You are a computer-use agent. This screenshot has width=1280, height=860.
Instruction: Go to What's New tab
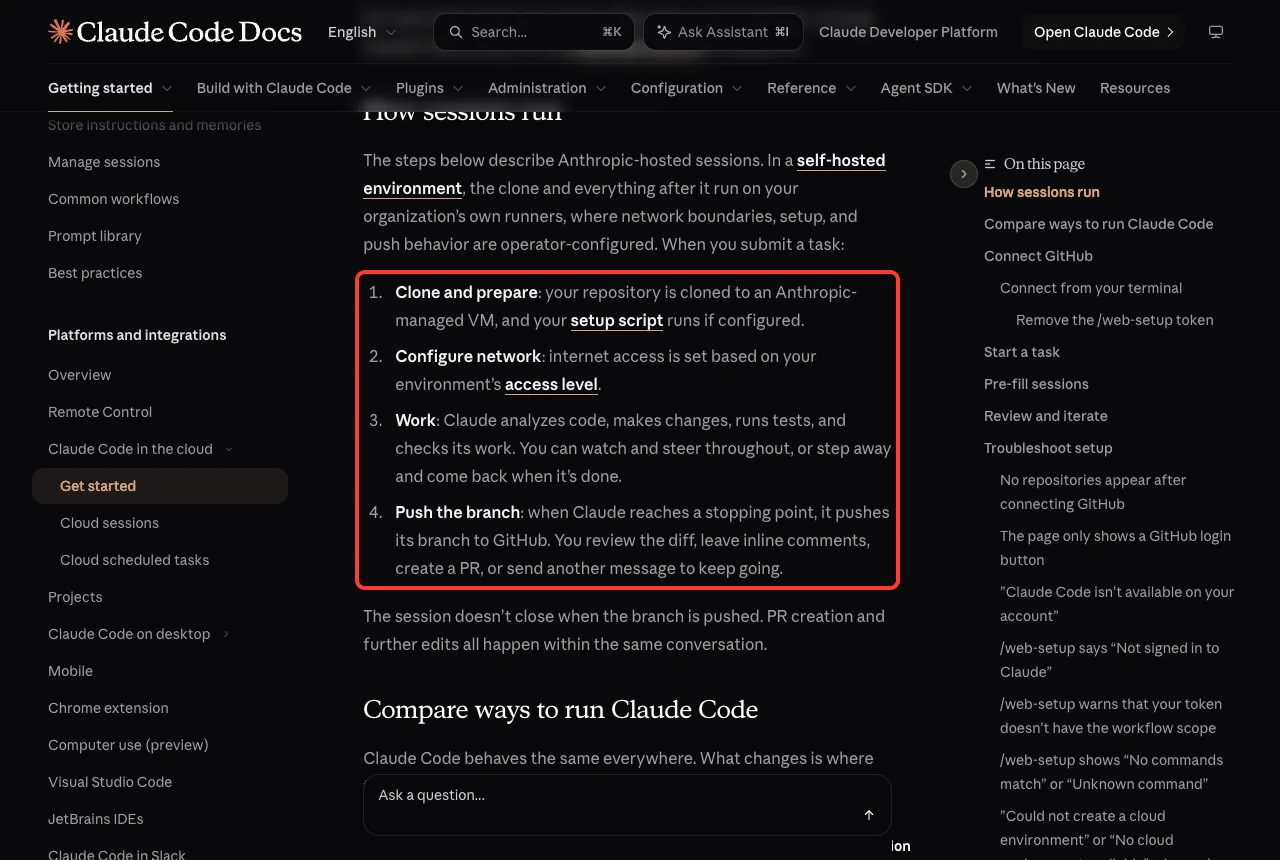(x=1036, y=88)
